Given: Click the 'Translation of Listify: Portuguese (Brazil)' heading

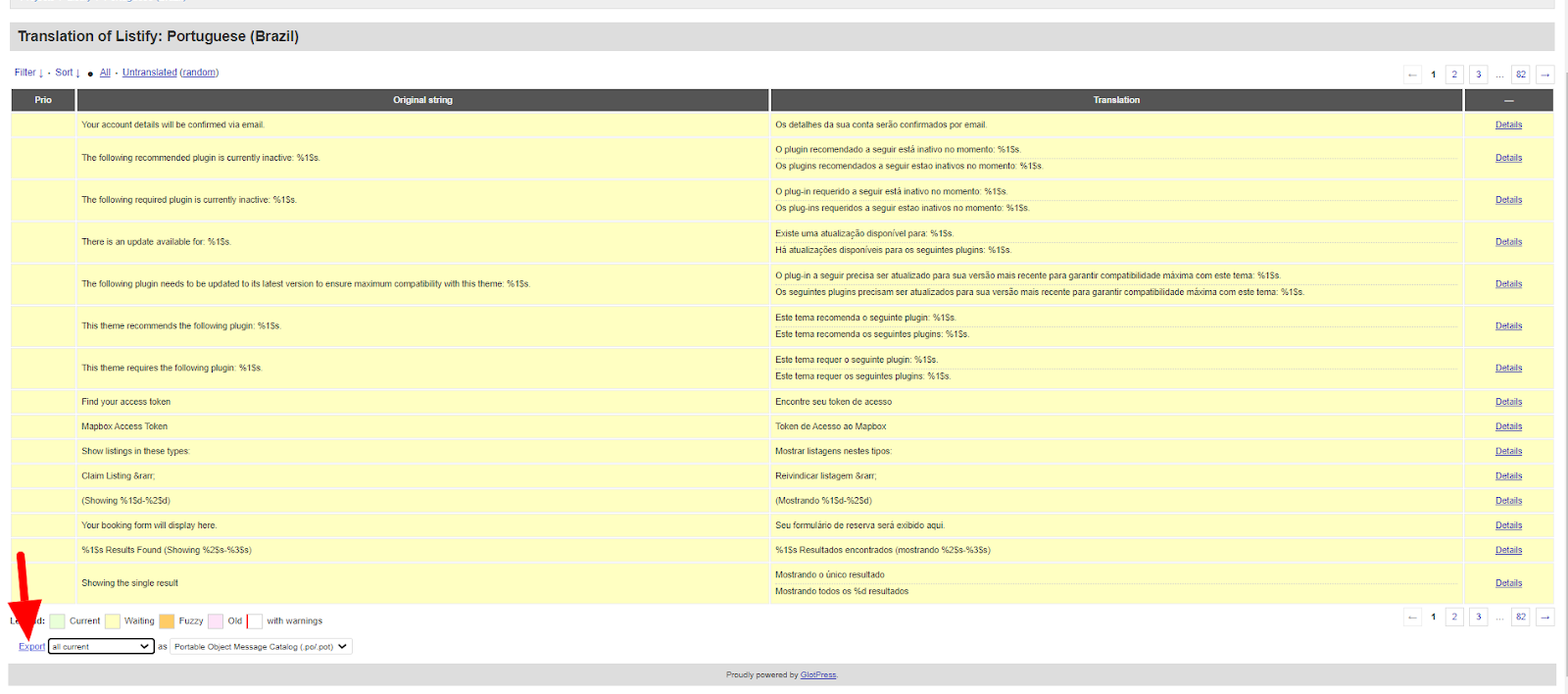Looking at the screenshot, I should (x=158, y=36).
